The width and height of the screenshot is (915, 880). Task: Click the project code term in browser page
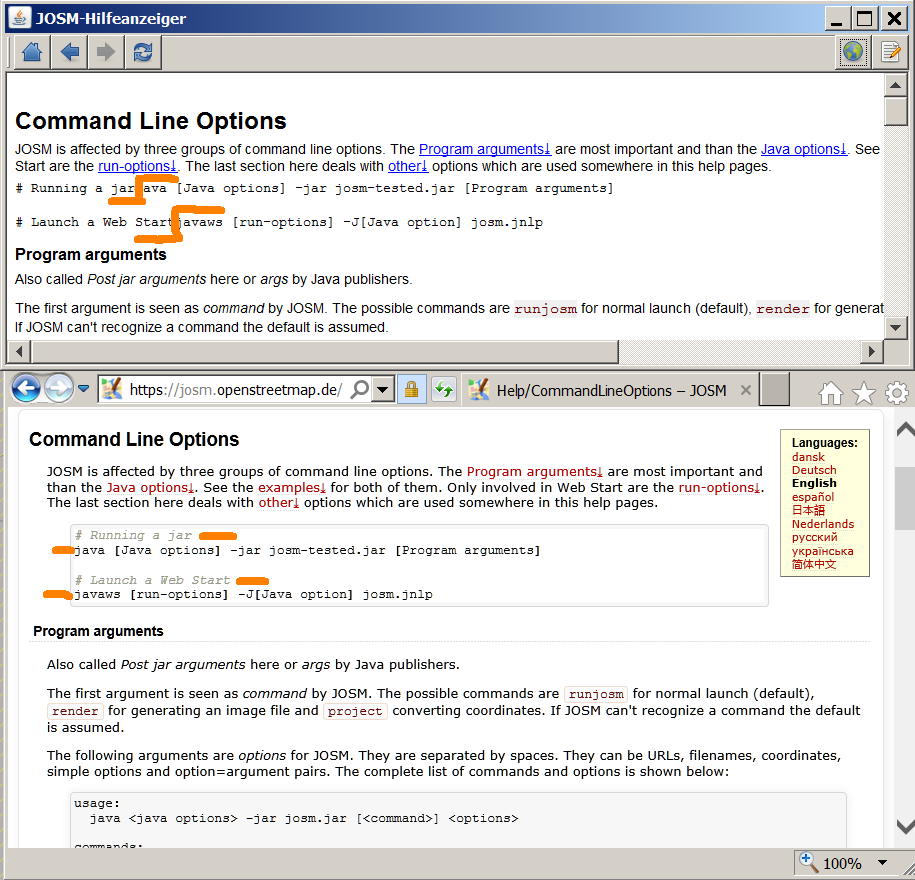[355, 711]
